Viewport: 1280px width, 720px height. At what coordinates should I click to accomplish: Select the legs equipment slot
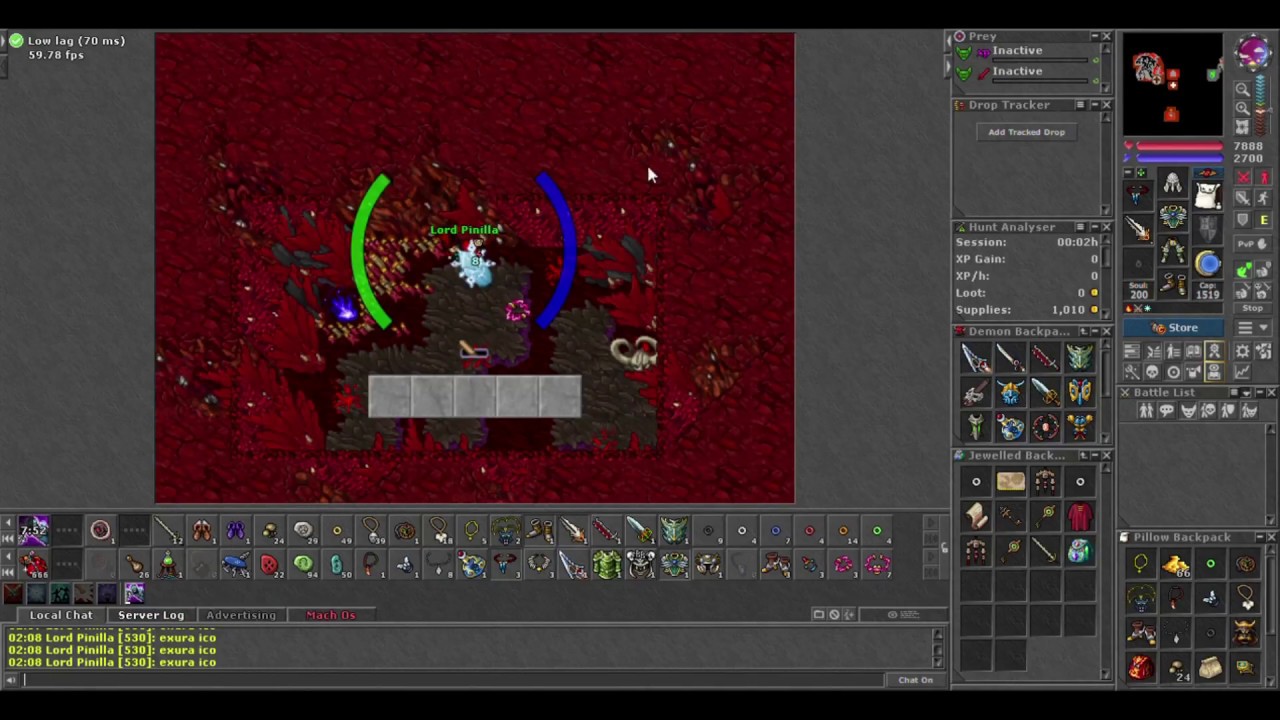coord(1172,249)
